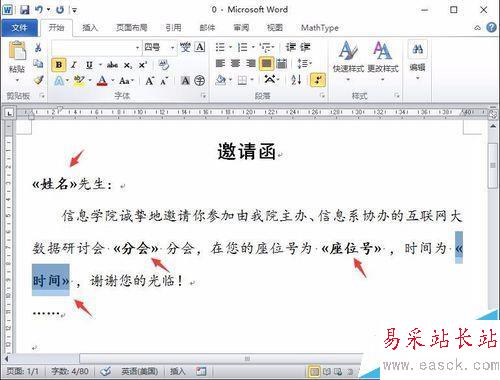The height and width of the screenshot is (380, 500).
Task: Open the 编辑 find tools
Action: (x=417, y=61)
